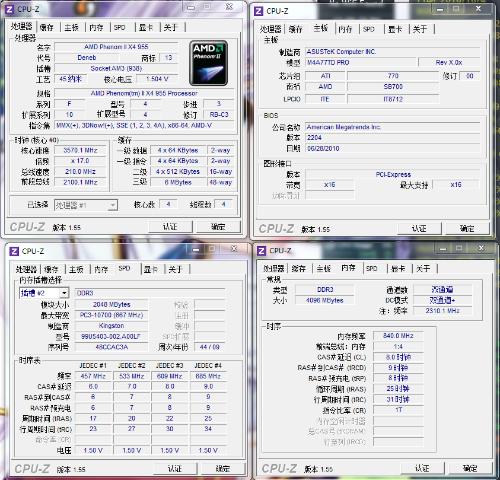
Task: Open 关于 tab in the memory window
Action: [x=423, y=268]
